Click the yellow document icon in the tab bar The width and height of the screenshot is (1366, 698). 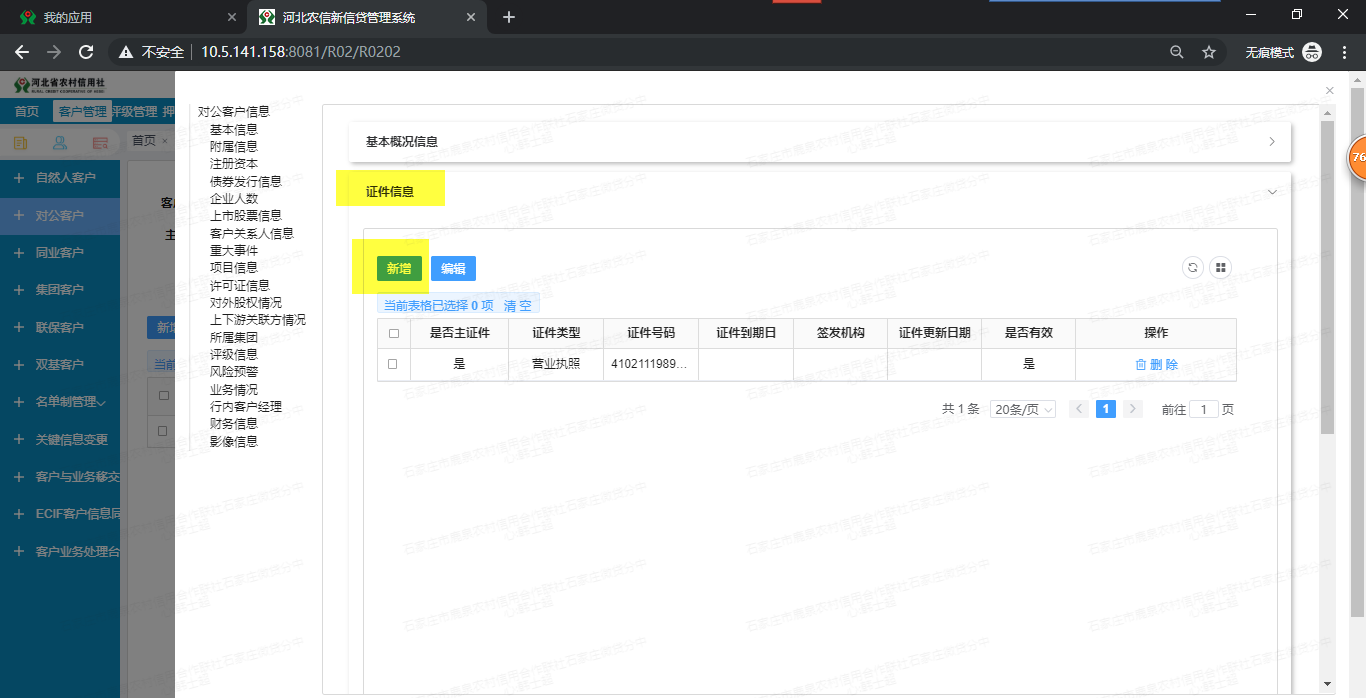(20, 142)
